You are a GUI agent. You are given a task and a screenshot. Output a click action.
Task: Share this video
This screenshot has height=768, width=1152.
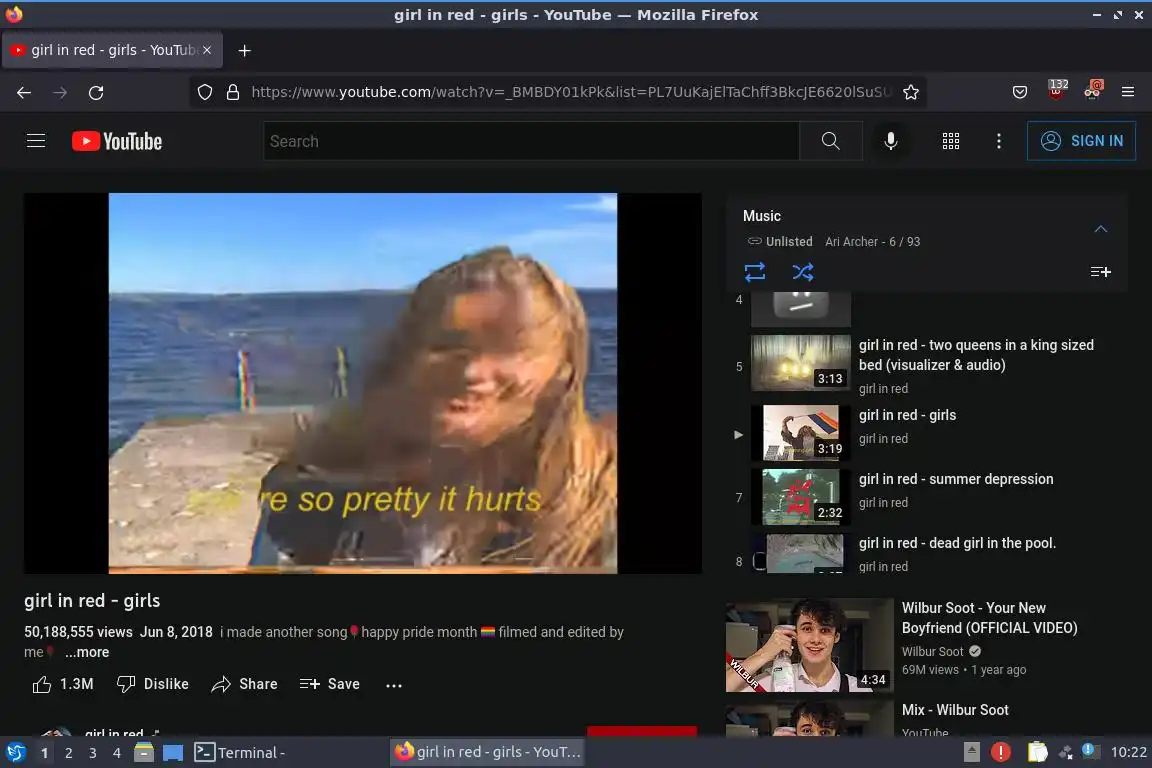tap(244, 684)
